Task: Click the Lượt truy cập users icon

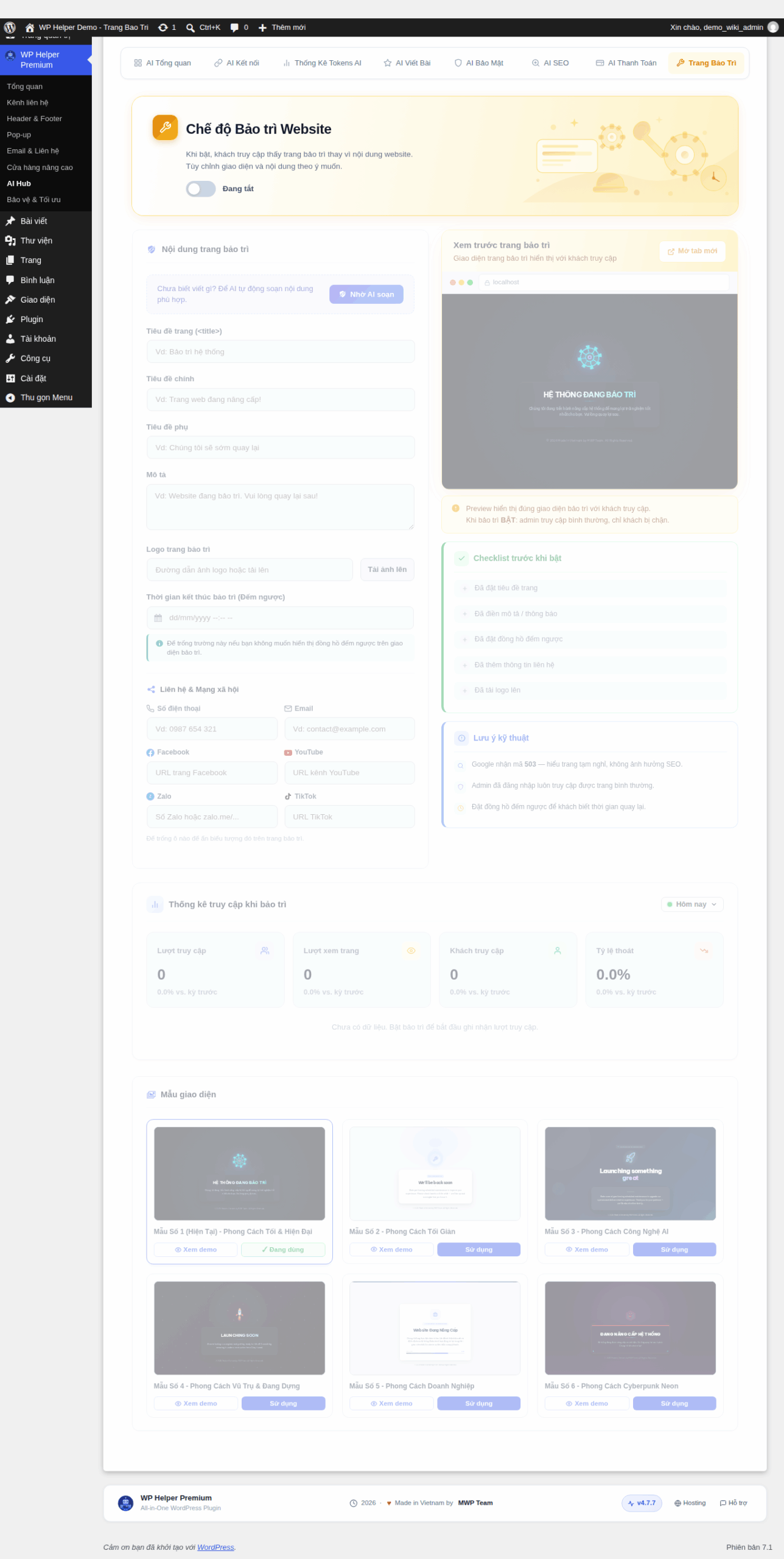Action: 265,951
